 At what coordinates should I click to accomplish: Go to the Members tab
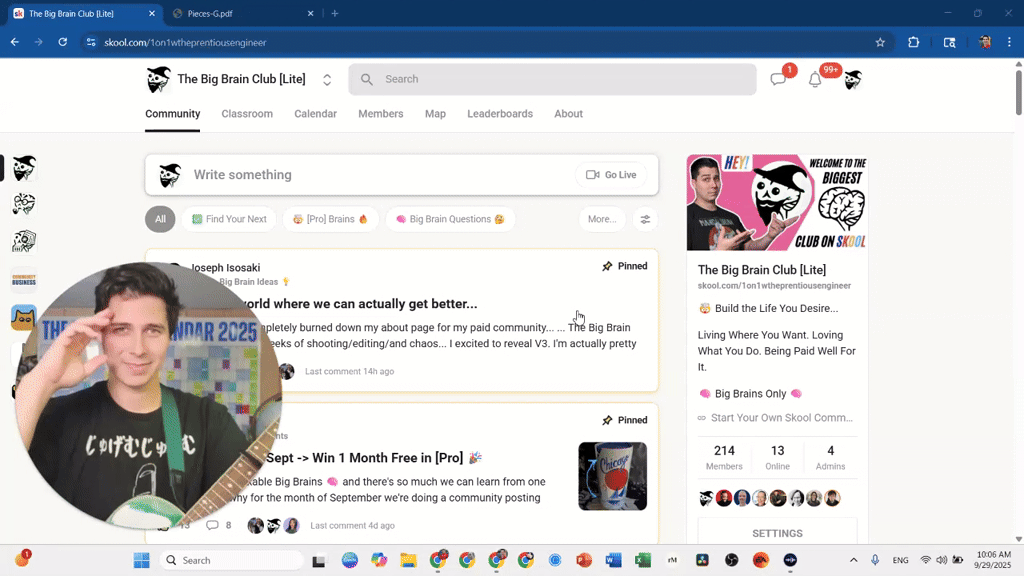(x=381, y=114)
